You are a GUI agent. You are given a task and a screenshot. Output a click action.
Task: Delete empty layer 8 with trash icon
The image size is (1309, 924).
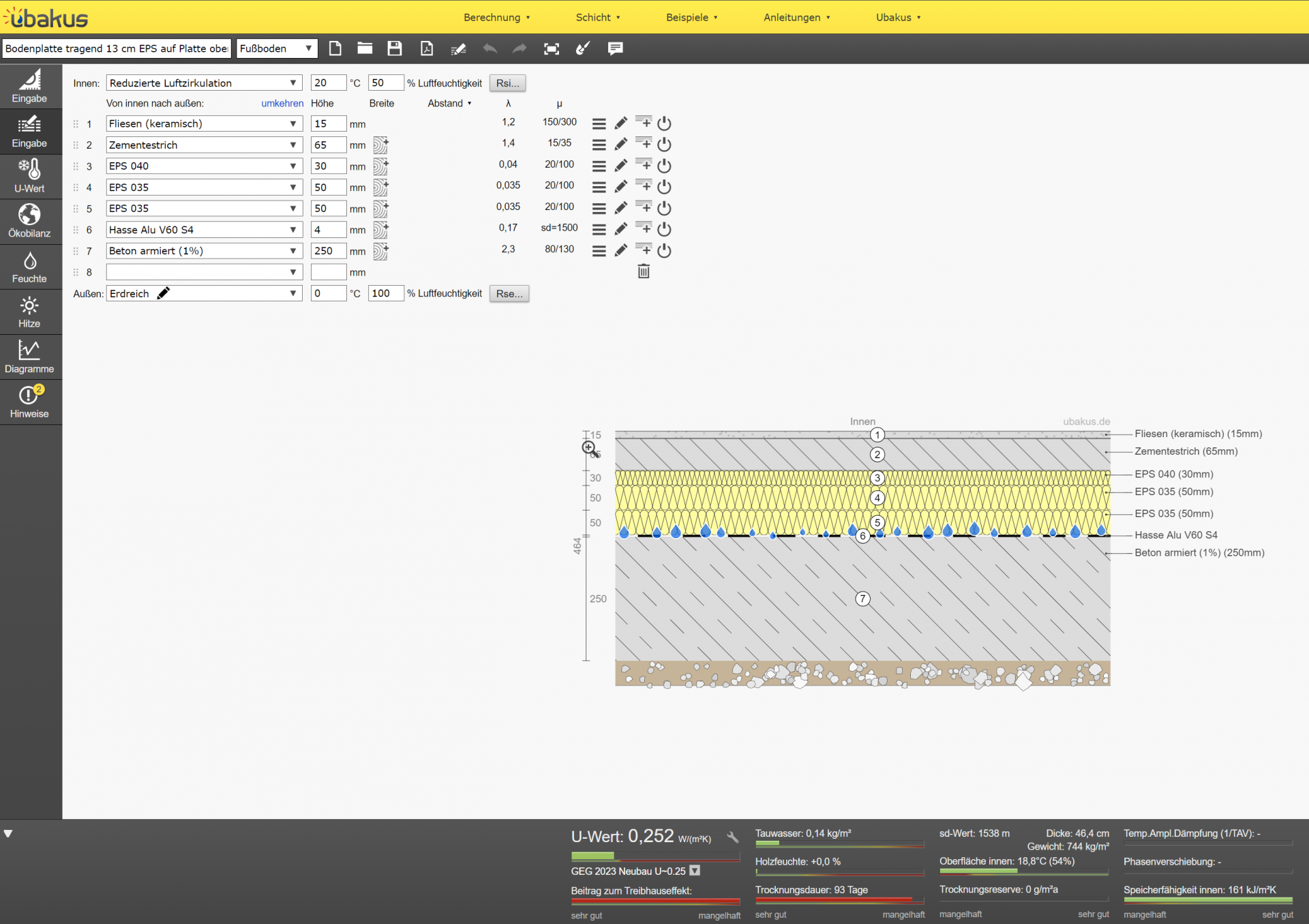click(x=643, y=272)
